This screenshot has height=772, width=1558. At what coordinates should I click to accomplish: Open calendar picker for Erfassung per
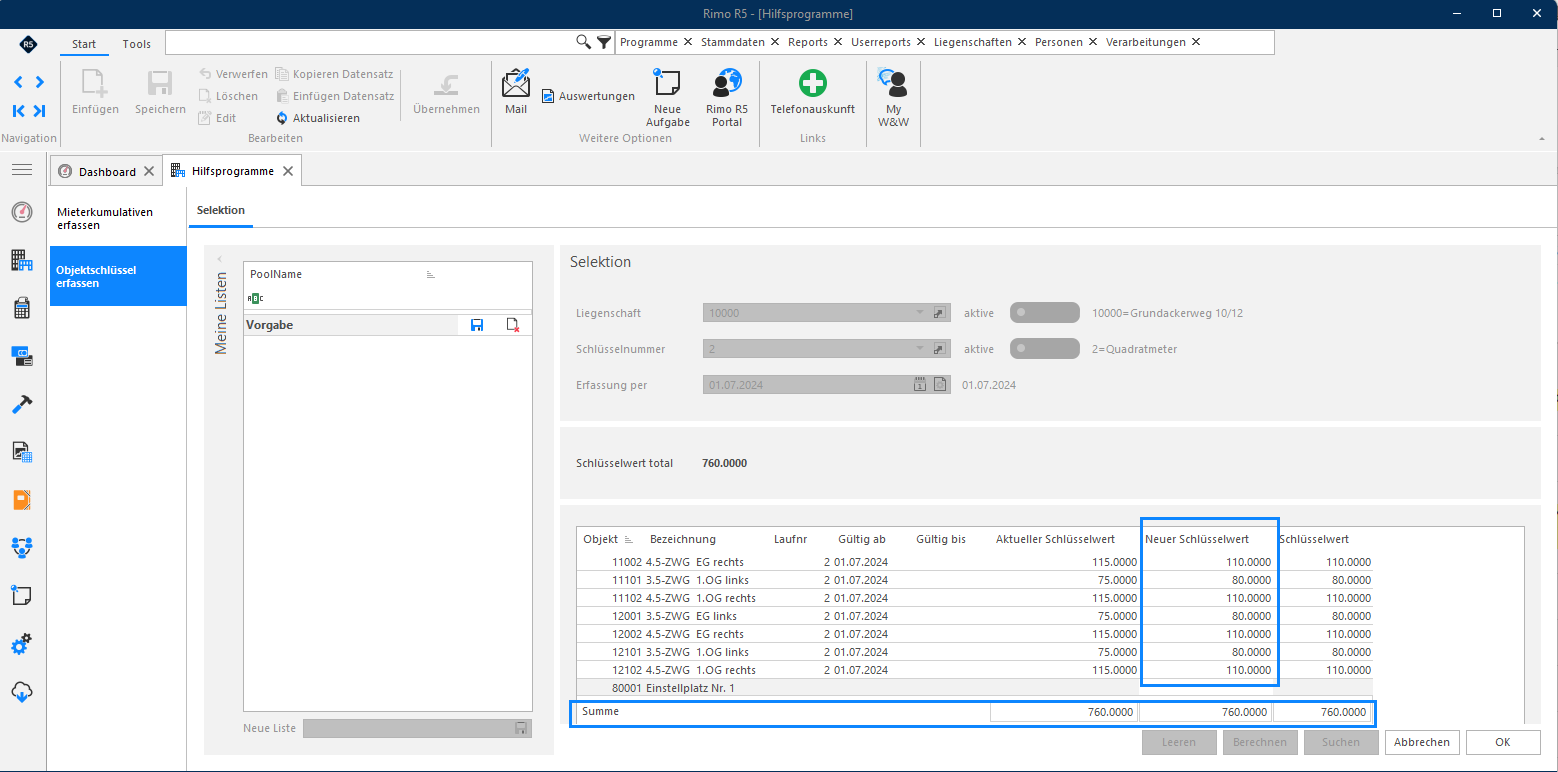(919, 385)
